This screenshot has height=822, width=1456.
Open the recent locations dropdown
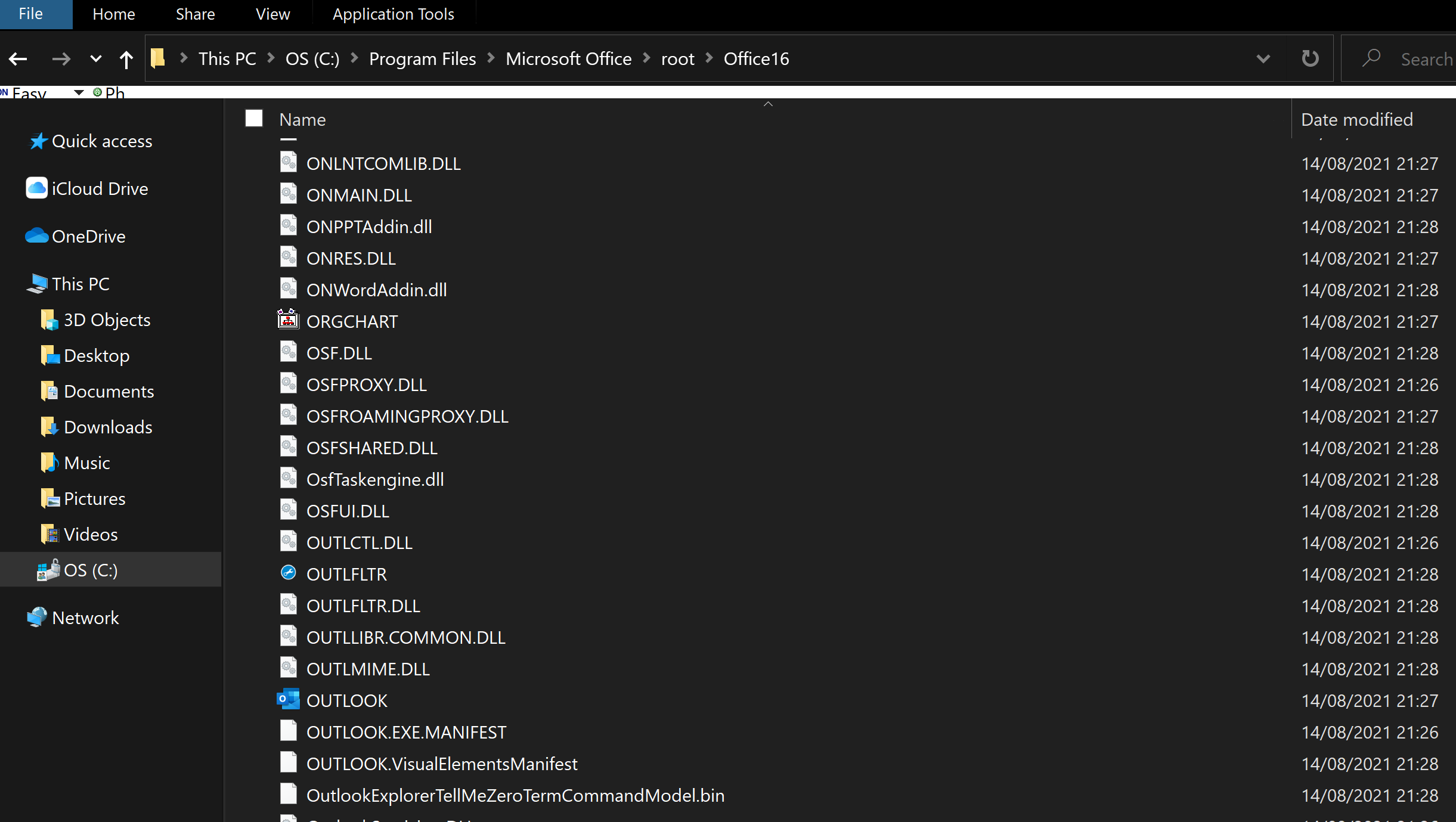tap(95, 59)
